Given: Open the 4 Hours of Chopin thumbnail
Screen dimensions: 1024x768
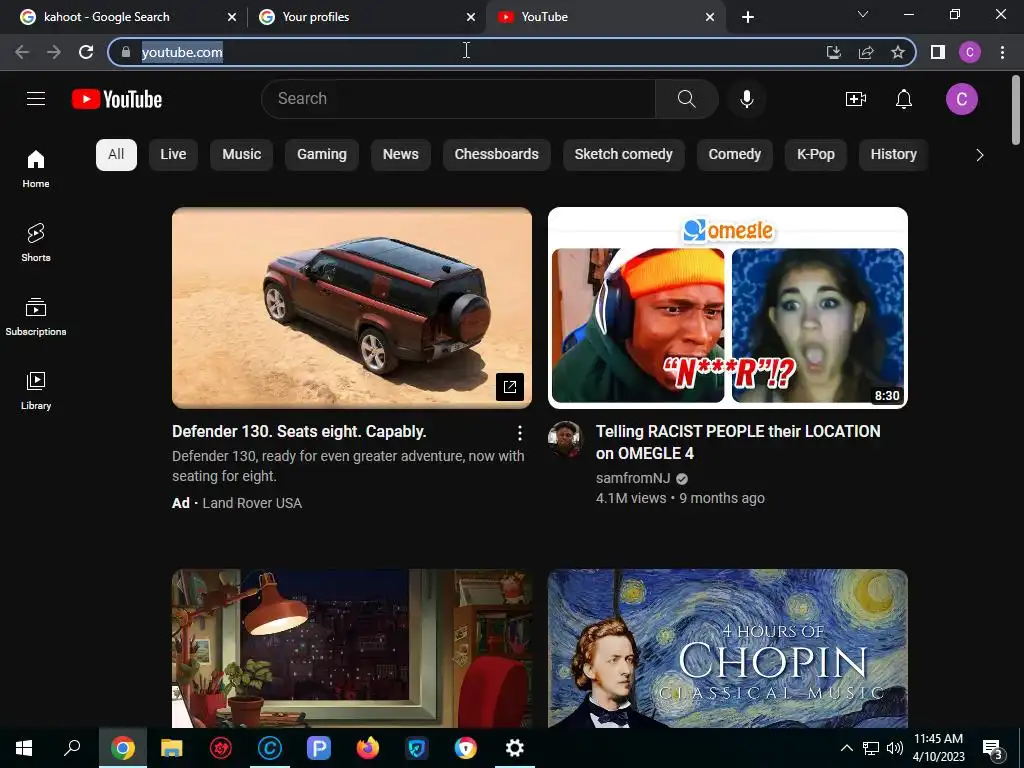Looking at the screenshot, I should pos(728,648).
